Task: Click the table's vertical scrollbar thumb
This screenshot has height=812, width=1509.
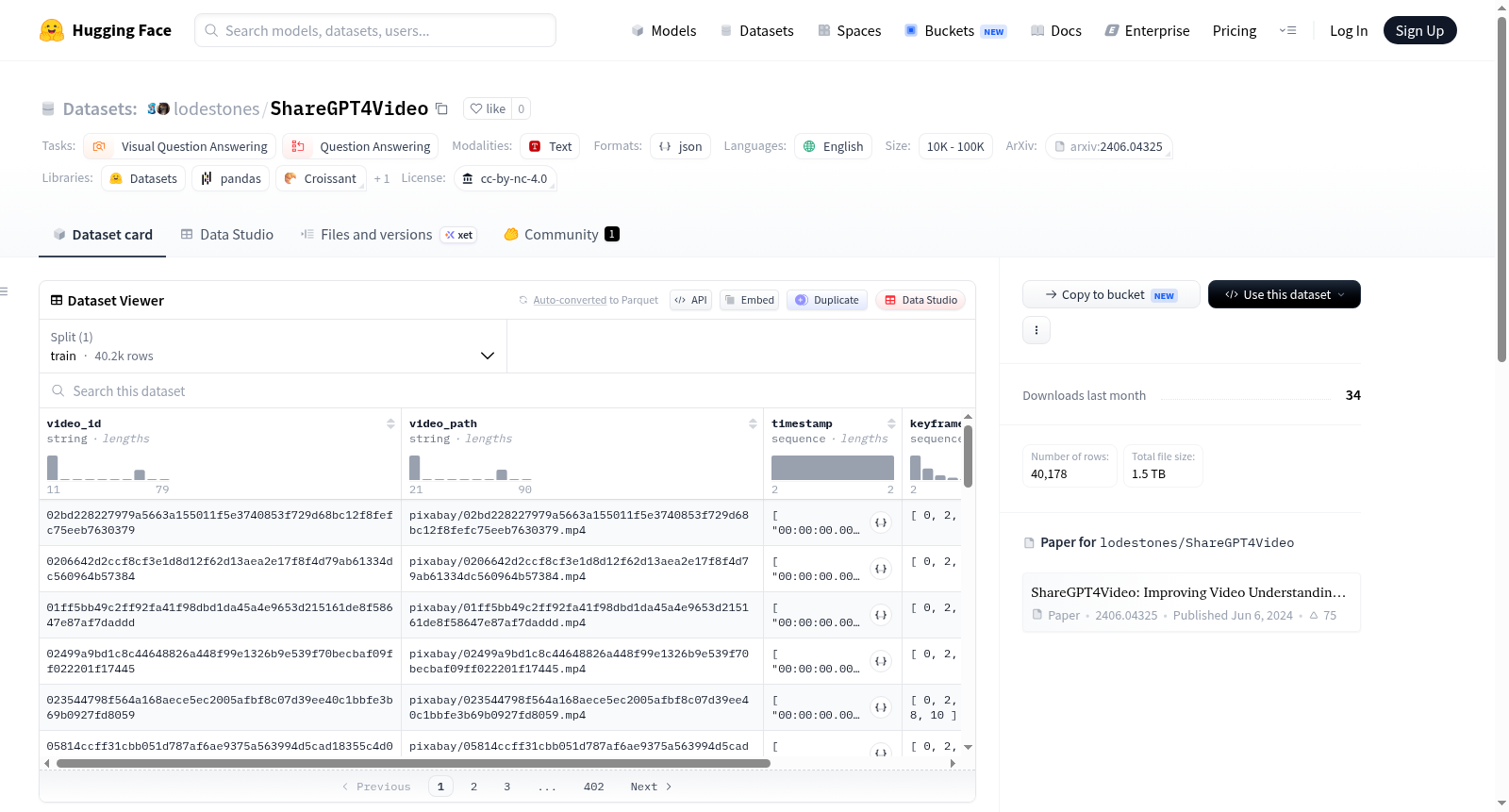Action: point(968,456)
